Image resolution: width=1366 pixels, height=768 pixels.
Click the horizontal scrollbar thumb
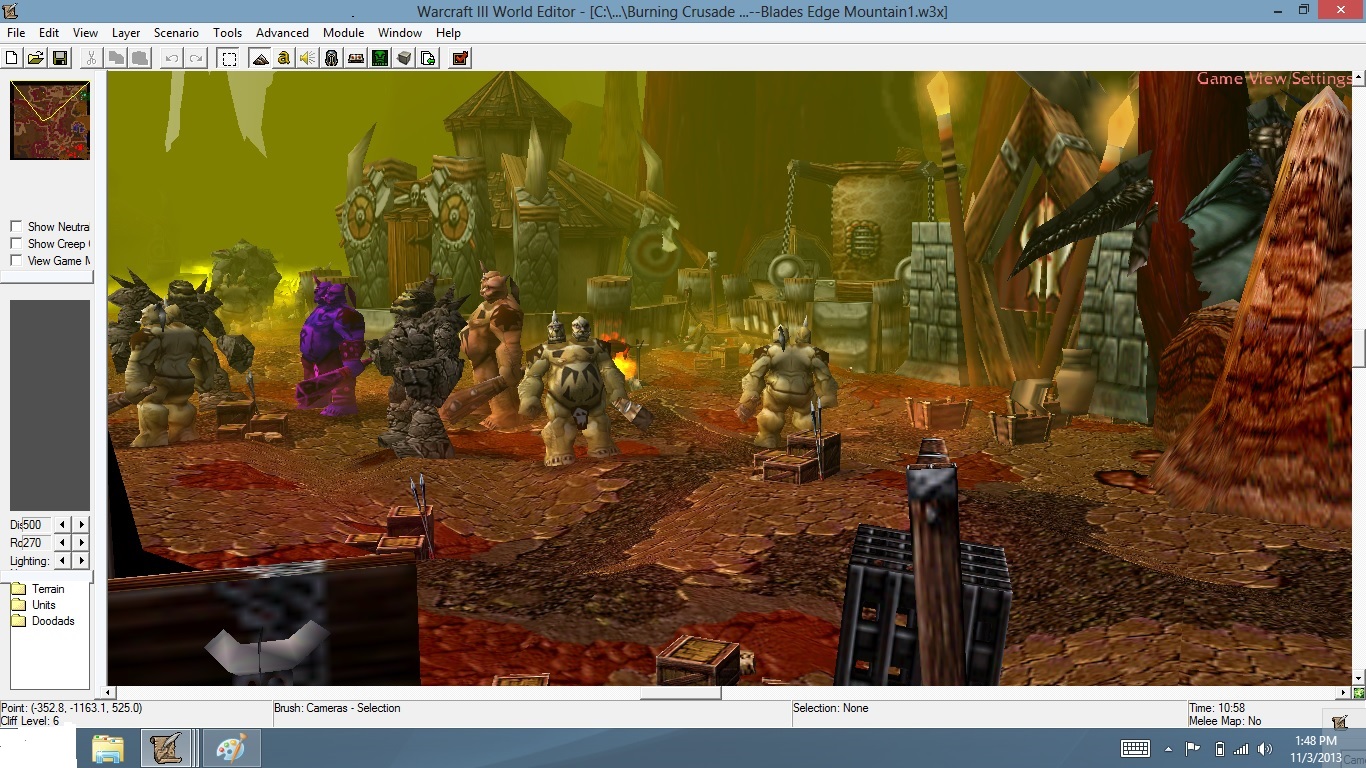click(680, 692)
